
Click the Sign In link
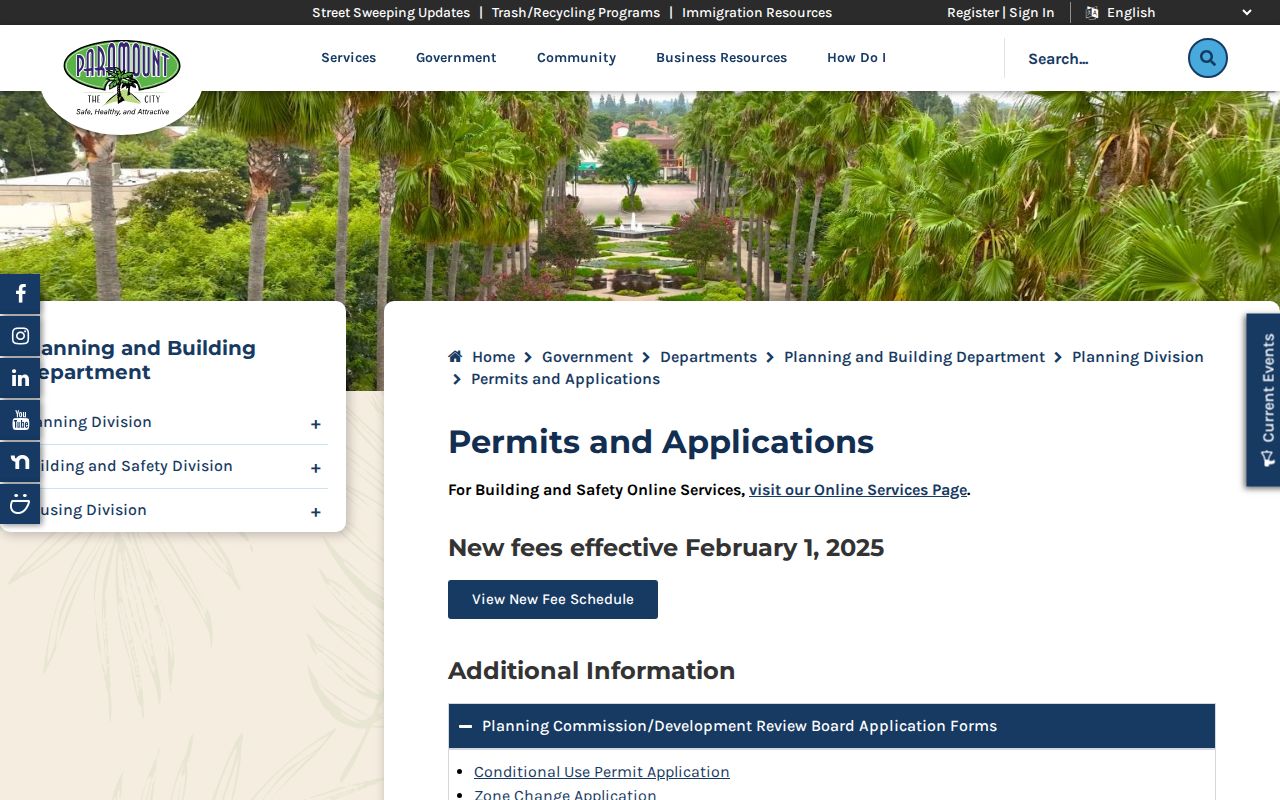click(x=1031, y=13)
